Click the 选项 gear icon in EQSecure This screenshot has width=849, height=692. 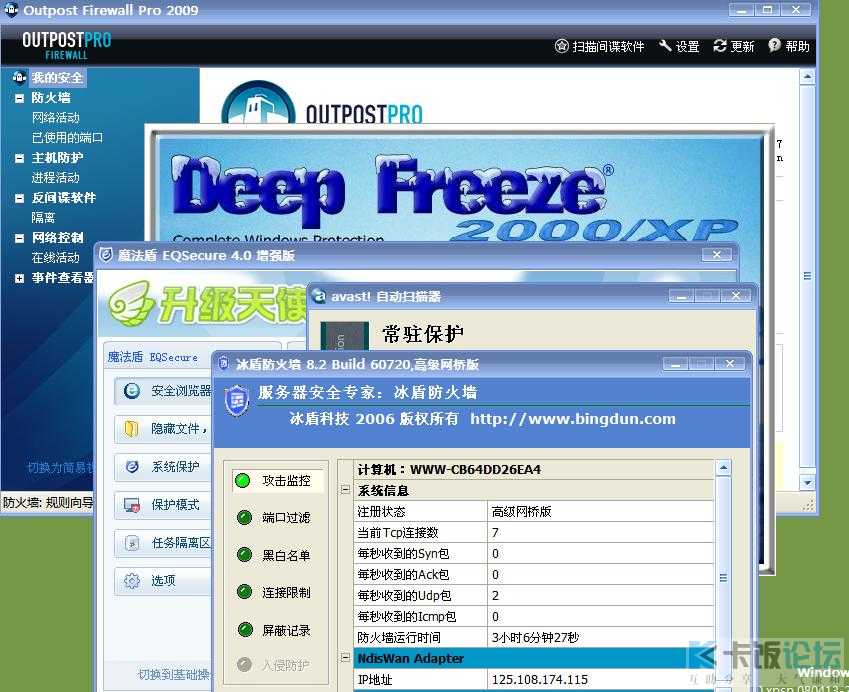point(132,580)
